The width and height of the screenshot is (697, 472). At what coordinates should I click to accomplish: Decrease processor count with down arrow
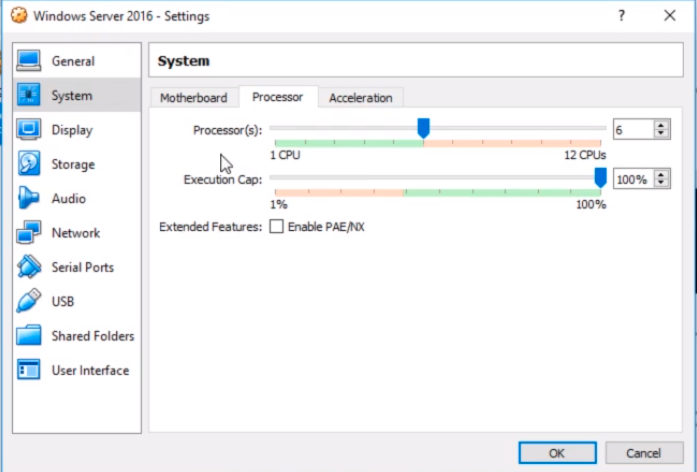[661, 134]
